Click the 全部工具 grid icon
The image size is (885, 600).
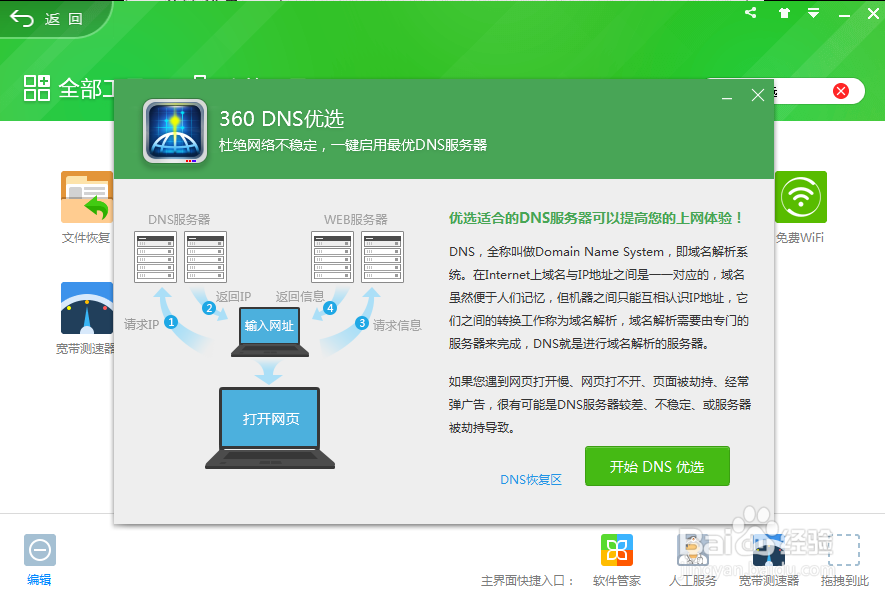point(37,88)
